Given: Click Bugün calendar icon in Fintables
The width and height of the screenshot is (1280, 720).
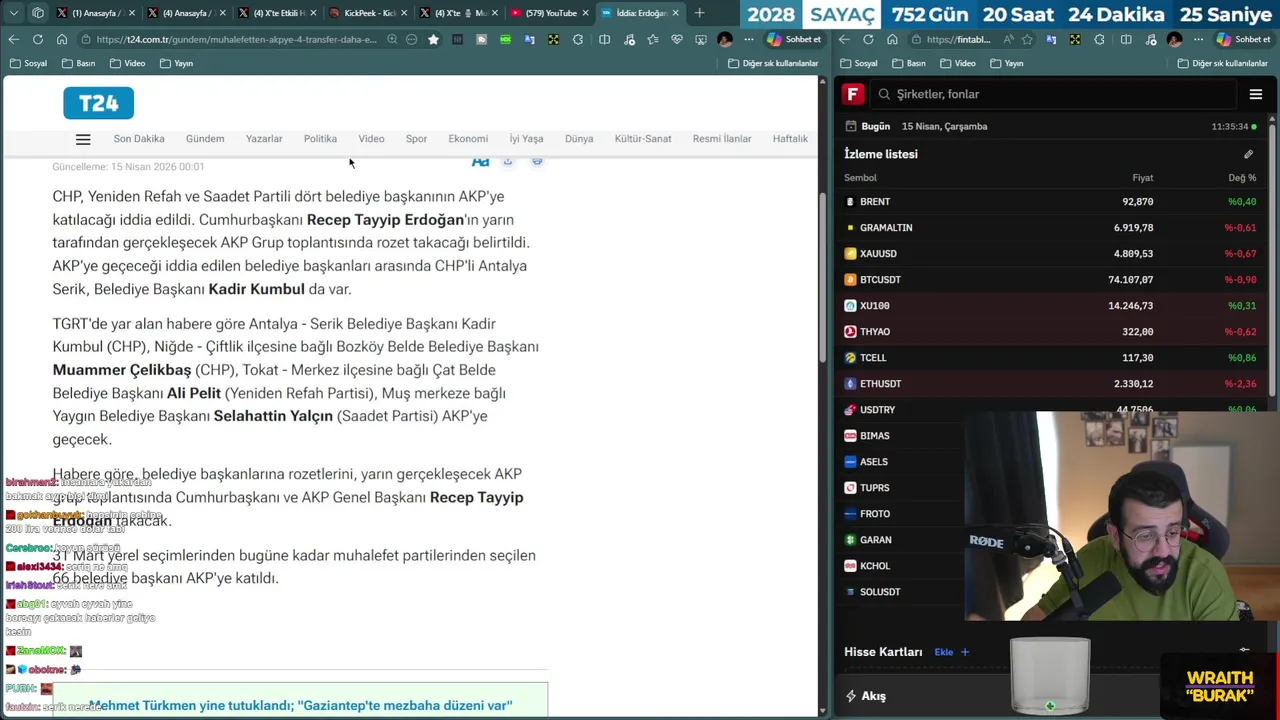Looking at the screenshot, I should [x=851, y=126].
